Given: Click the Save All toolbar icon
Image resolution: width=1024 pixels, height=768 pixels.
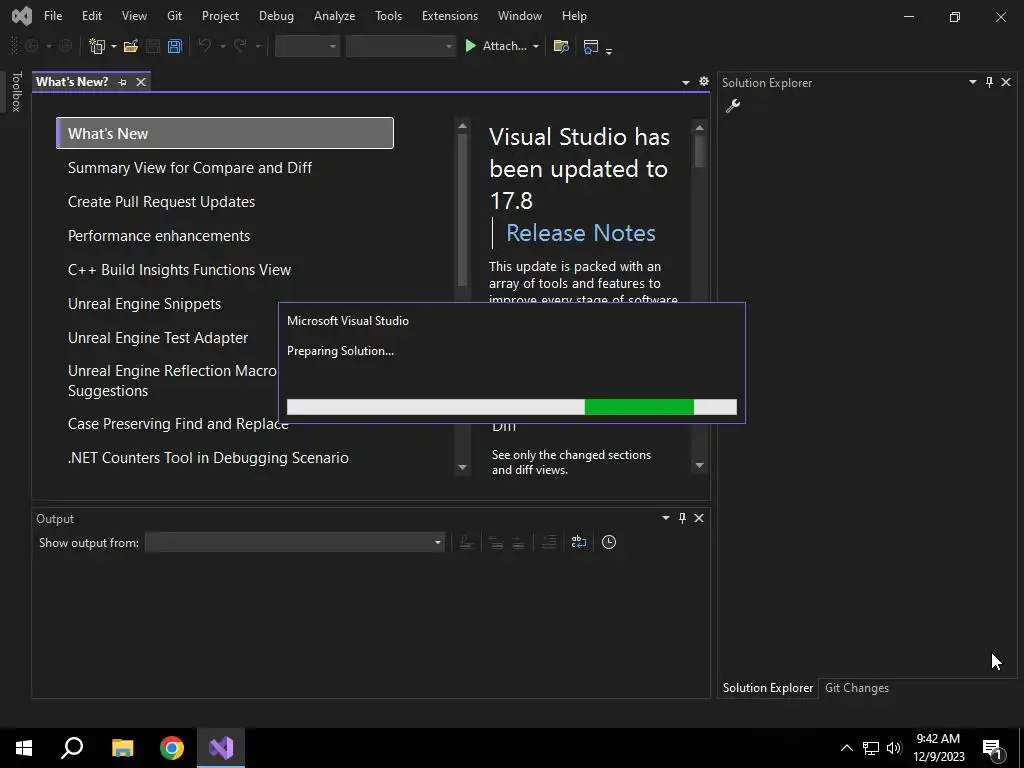Looking at the screenshot, I should (x=174, y=46).
